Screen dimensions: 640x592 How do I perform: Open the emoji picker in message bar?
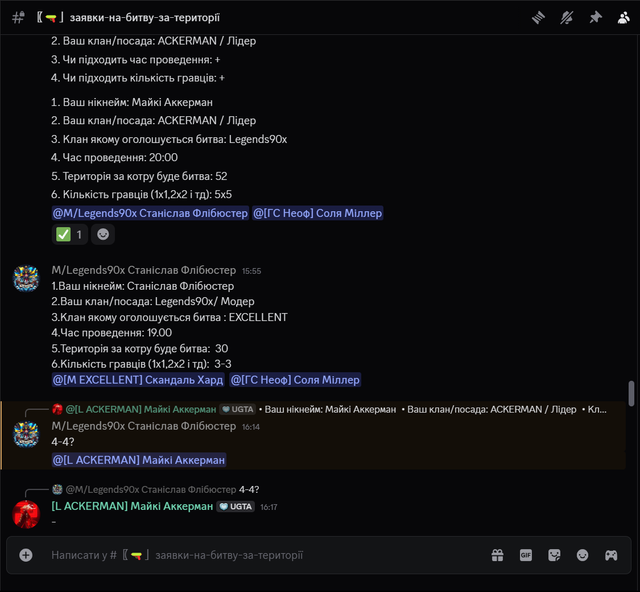[x=582, y=555]
